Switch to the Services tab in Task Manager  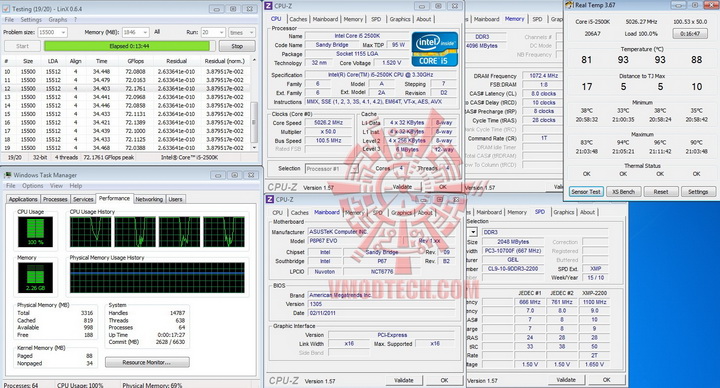(x=83, y=199)
